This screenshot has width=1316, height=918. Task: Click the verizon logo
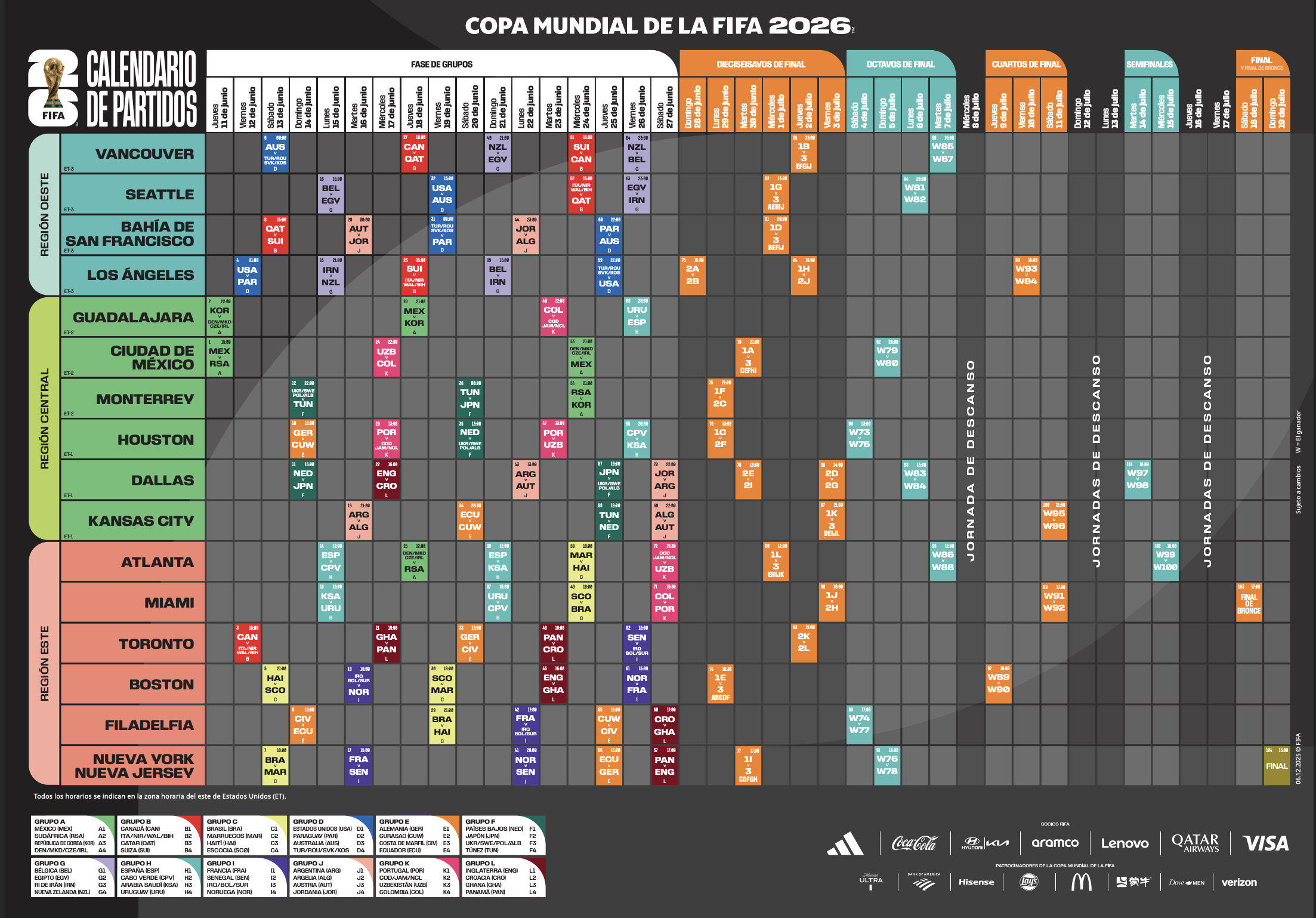click(x=1238, y=882)
